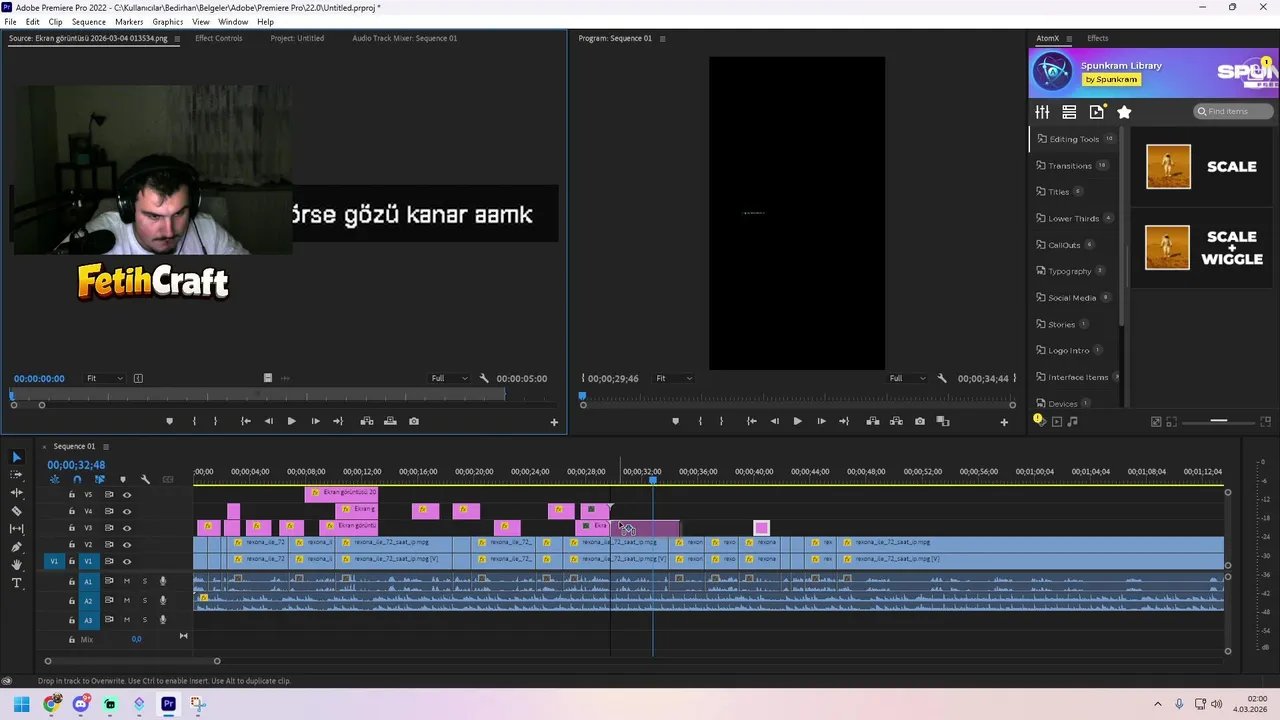
Task: Enable voice-over record on A3
Action: (x=162, y=620)
